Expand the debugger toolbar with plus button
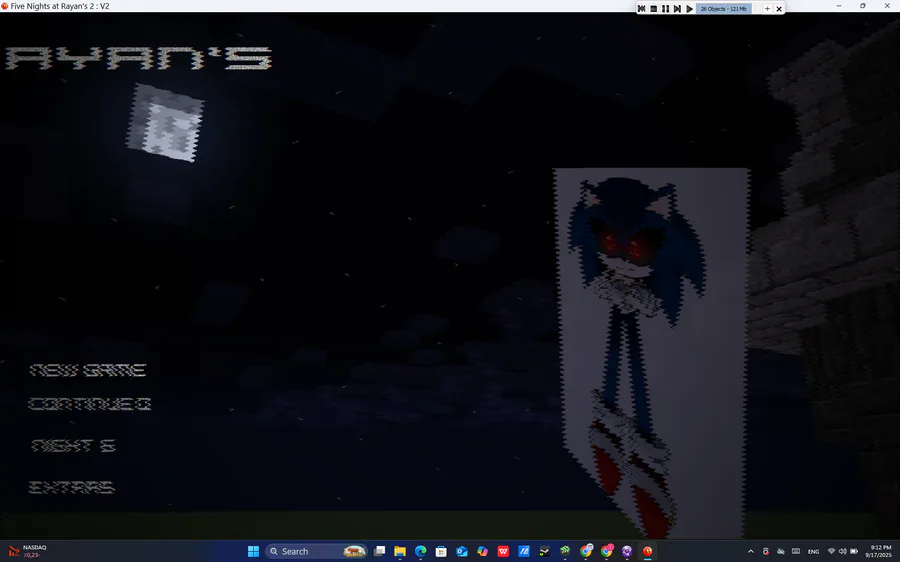 point(767,9)
